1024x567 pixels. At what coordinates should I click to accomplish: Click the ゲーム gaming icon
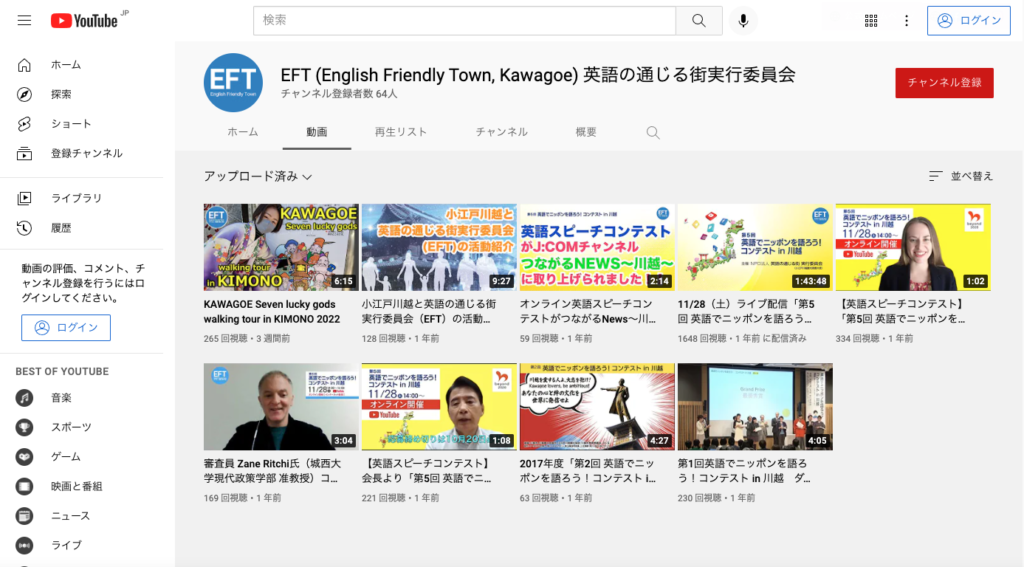(24, 457)
